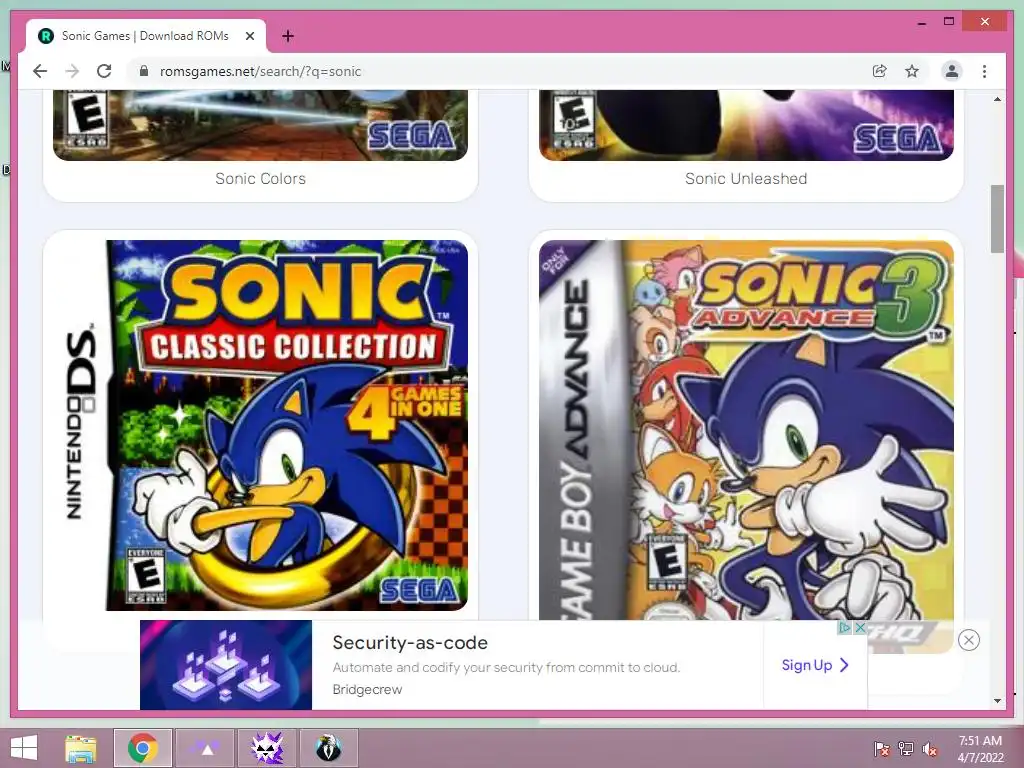The width and height of the screenshot is (1024, 768).
Task: Open Sonic Classic Collection cover art
Action: 261,425
